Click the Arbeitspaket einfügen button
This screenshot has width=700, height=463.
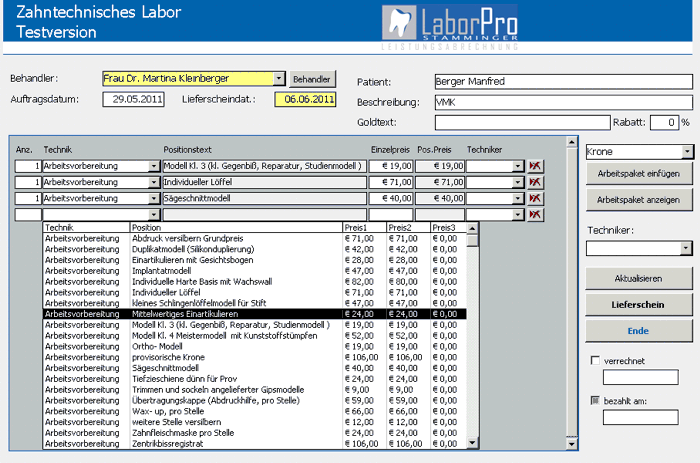point(638,173)
